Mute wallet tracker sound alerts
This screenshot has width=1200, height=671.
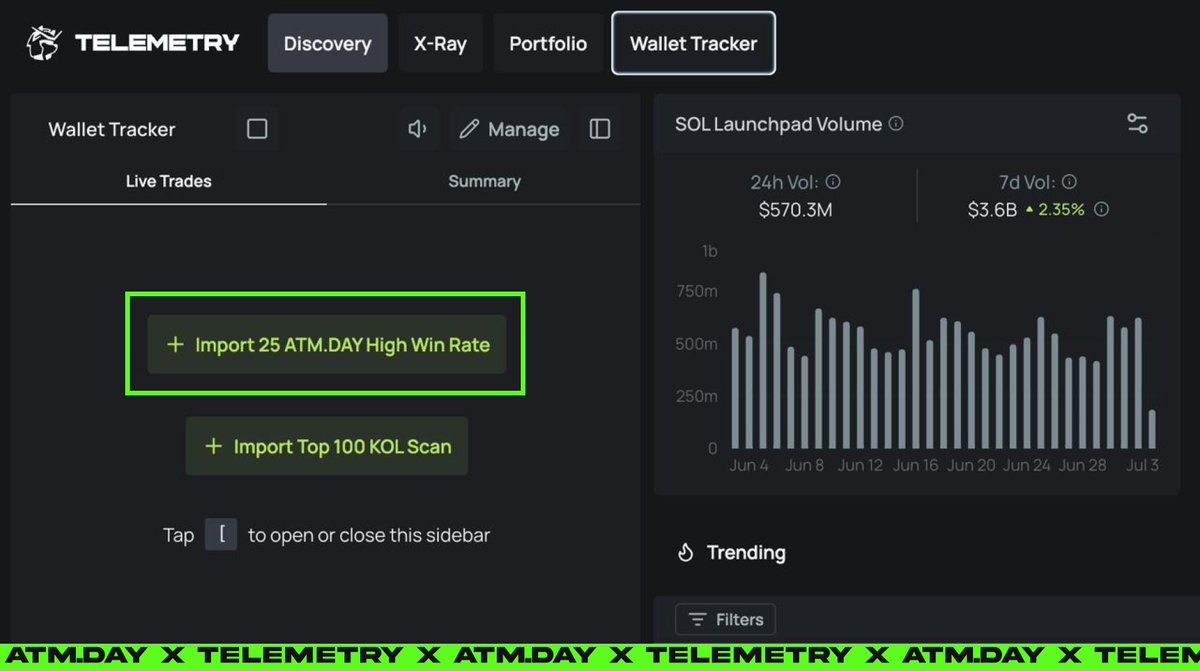coord(418,129)
